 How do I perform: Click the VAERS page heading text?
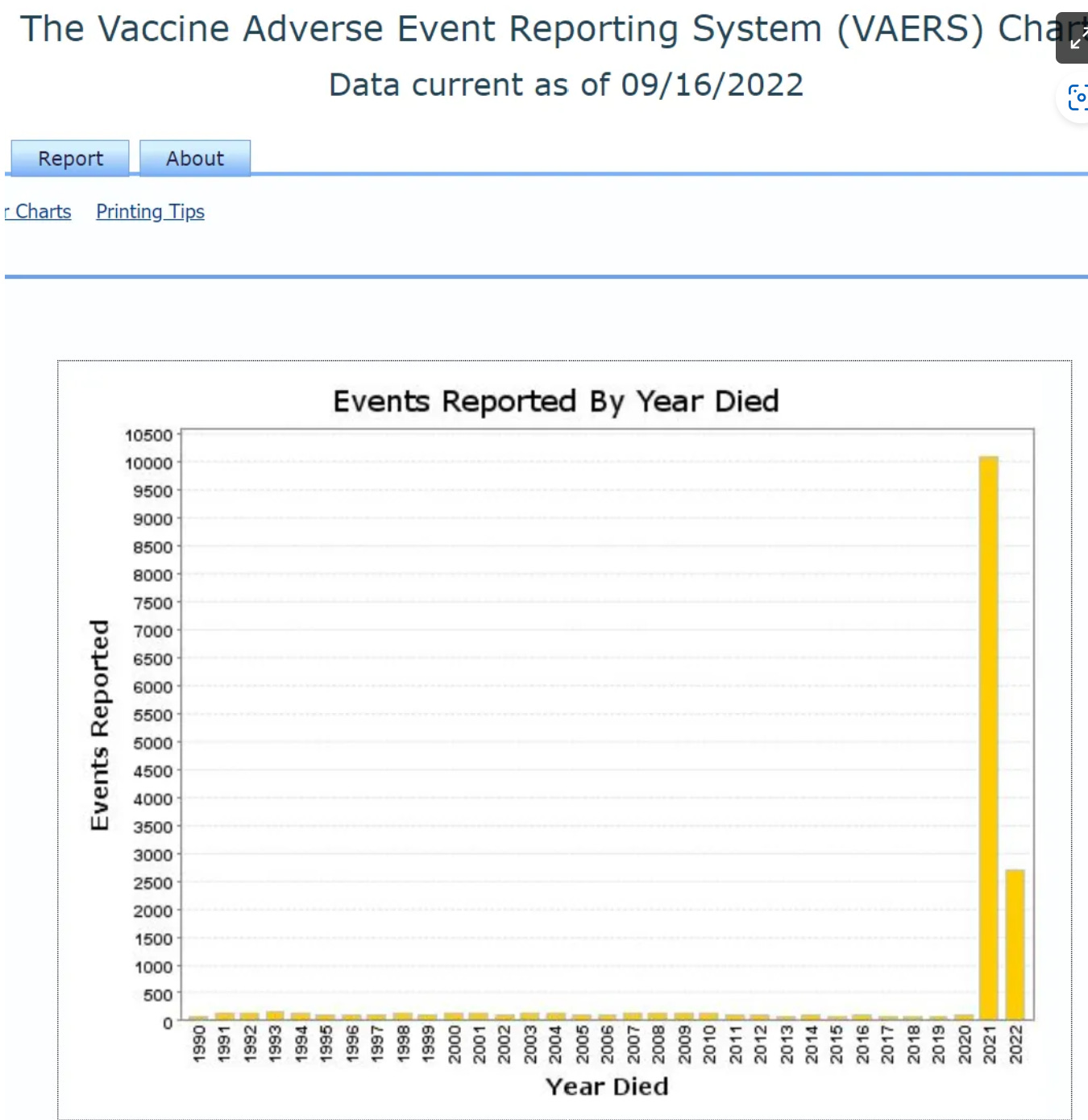point(554,29)
